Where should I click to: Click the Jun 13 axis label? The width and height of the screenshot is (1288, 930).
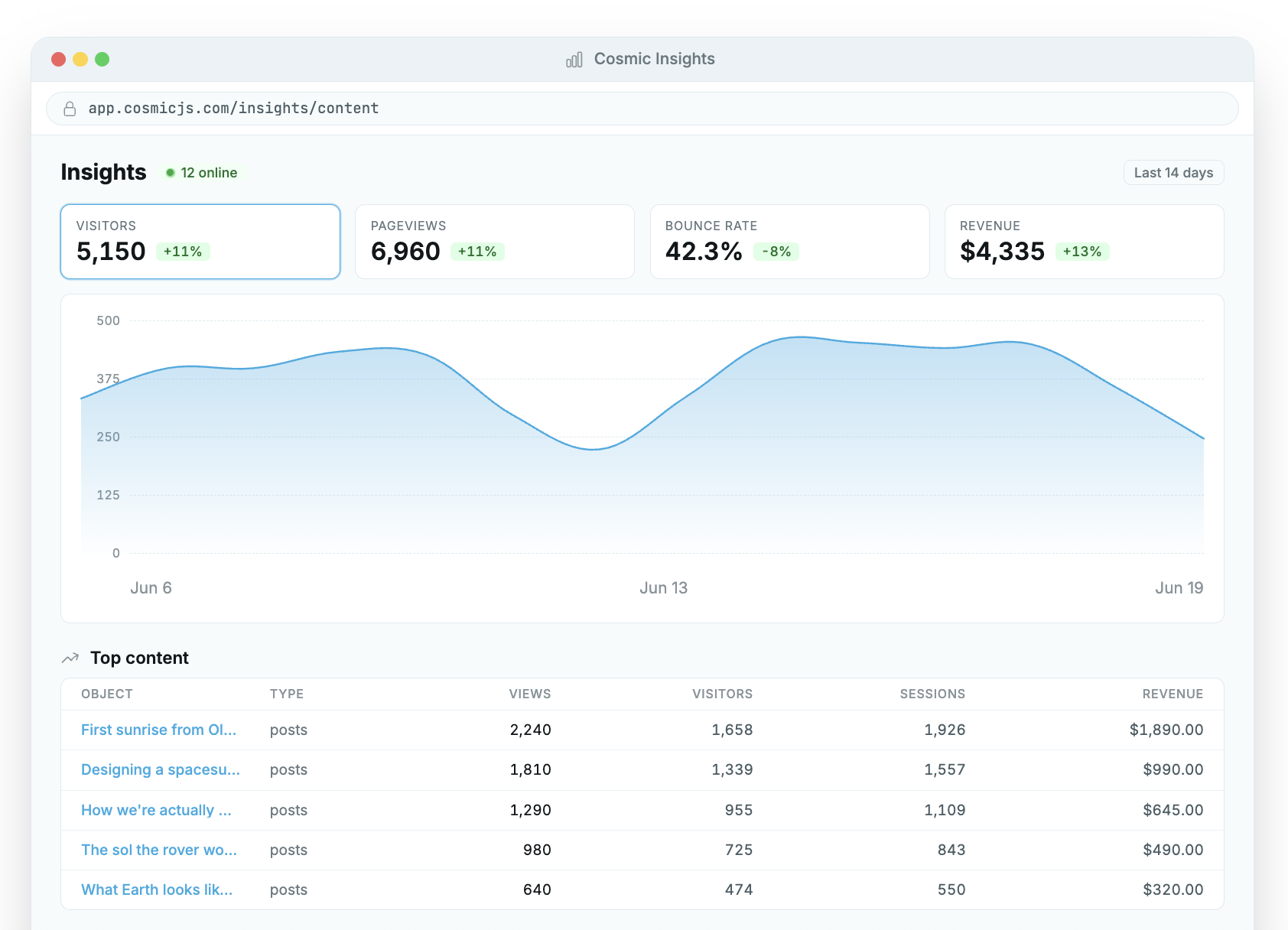(x=664, y=587)
